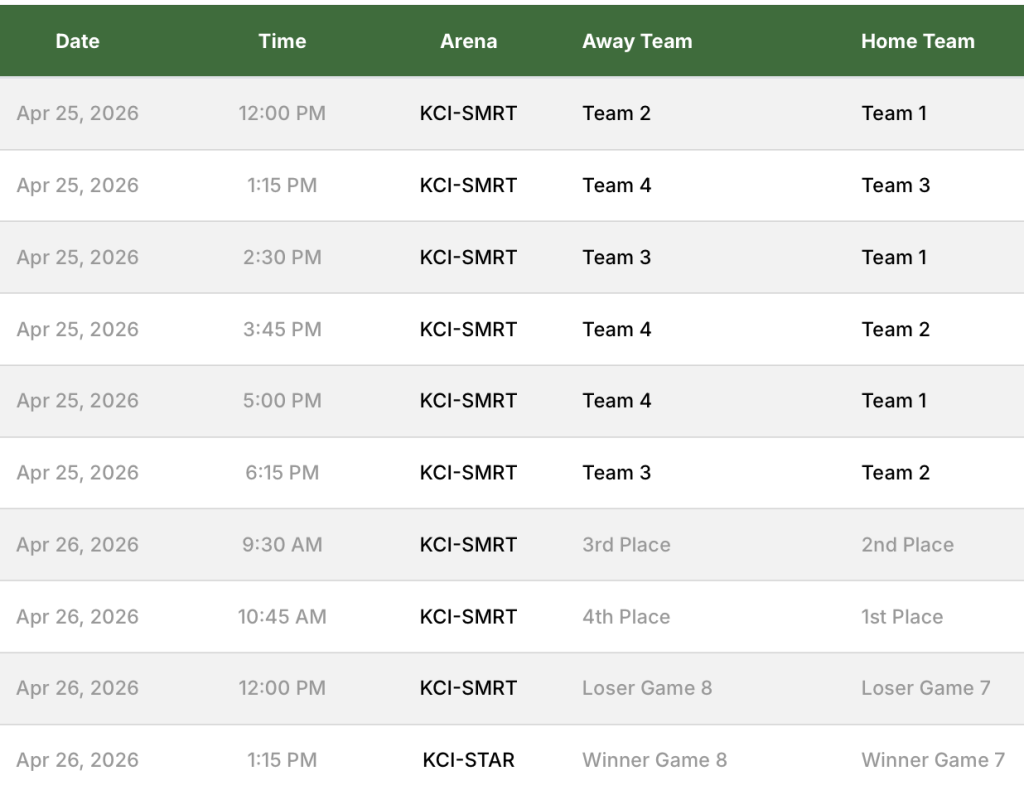Click KCI-SMRT arena in the 9:30 AM row

tap(468, 545)
